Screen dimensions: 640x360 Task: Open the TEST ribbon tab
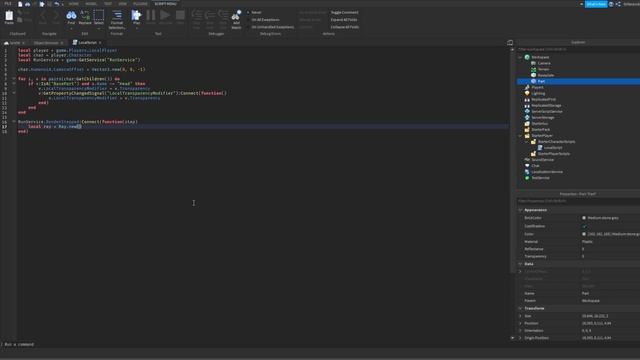click(x=108, y=4)
